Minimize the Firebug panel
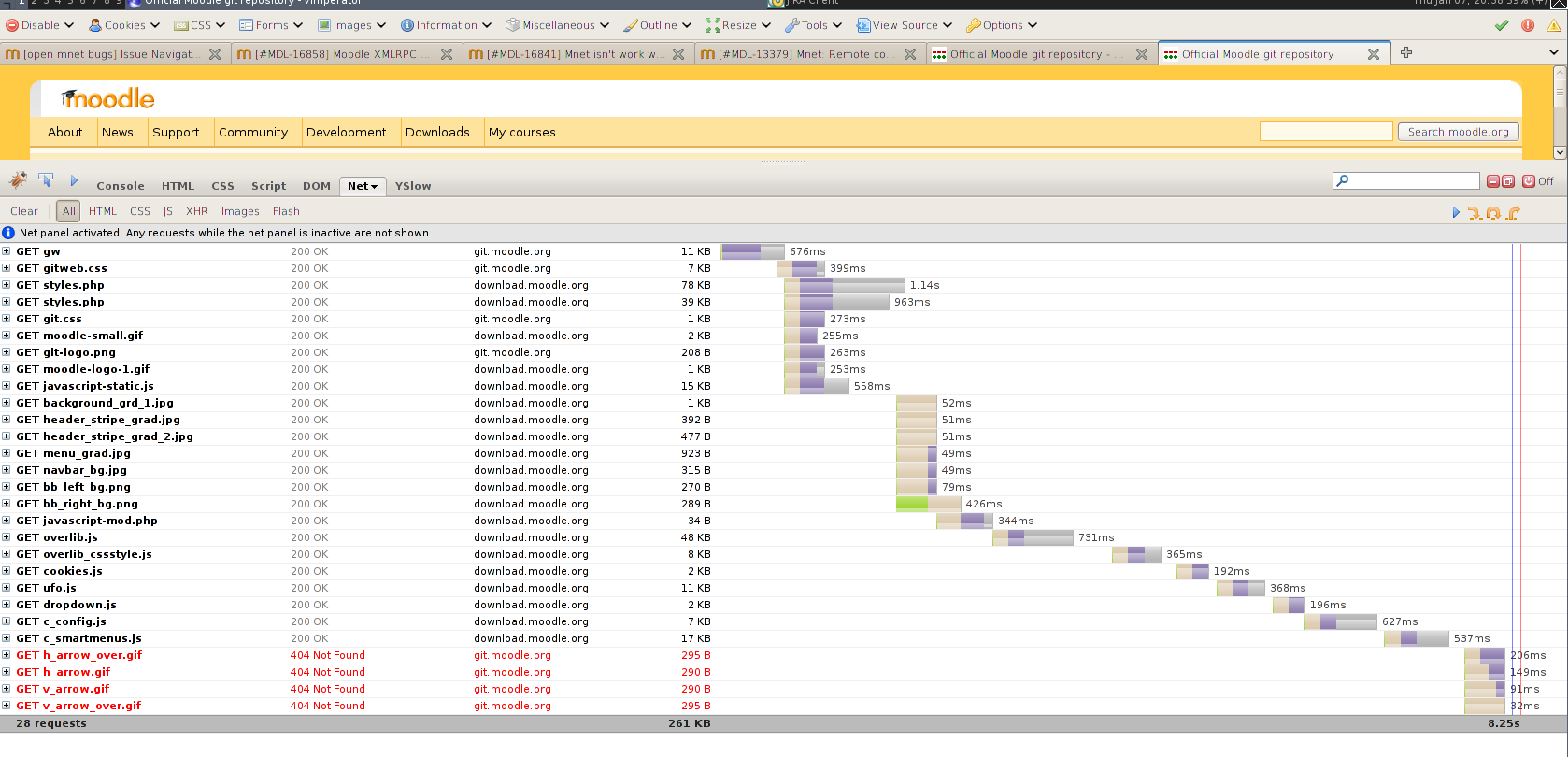Viewport: 1568px width, 757px height. coord(1493,181)
